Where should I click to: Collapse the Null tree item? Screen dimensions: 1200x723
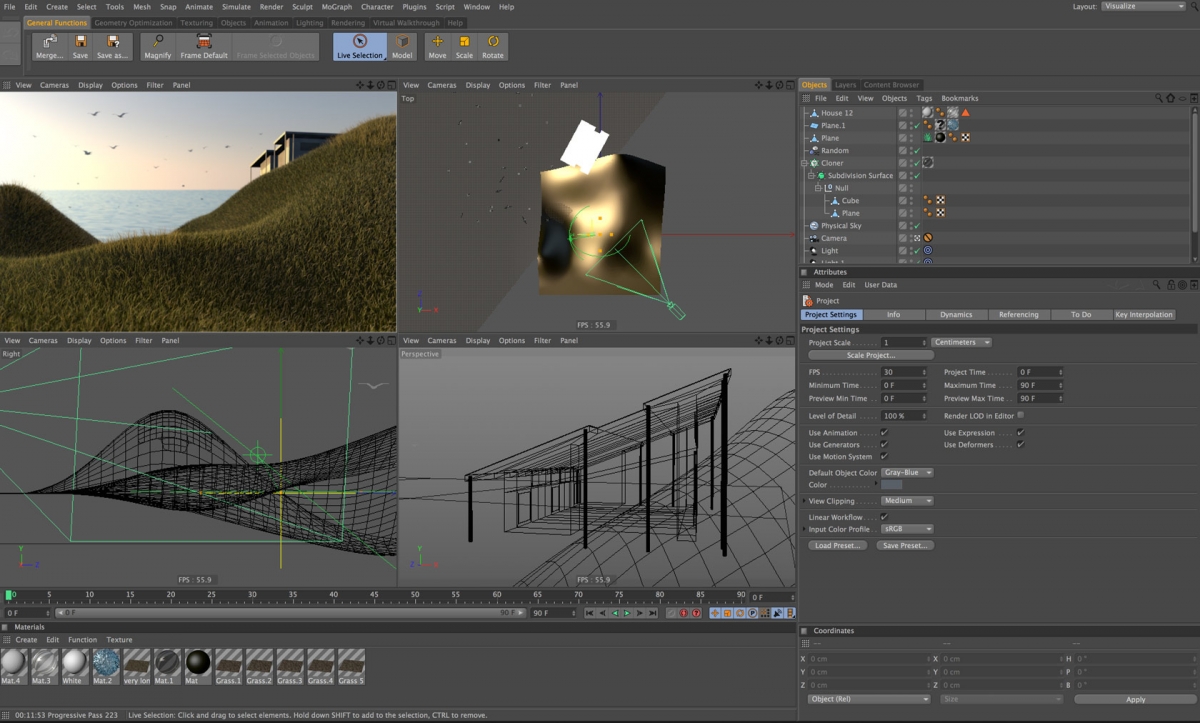(818, 188)
